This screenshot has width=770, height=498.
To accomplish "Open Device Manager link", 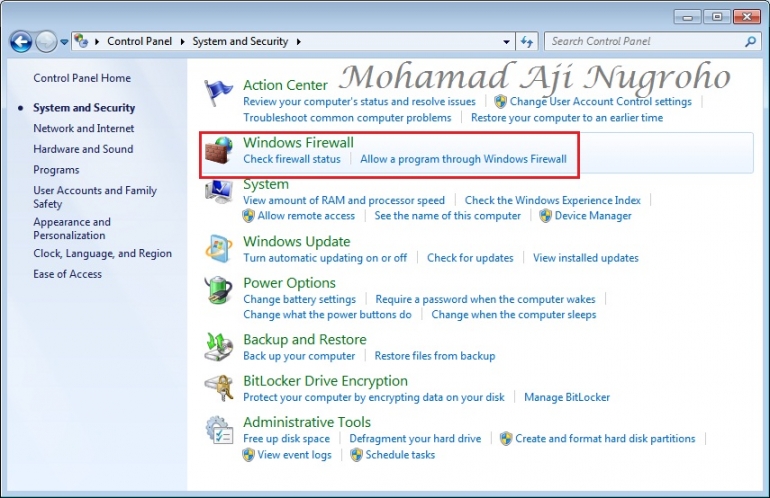I will 593,216.
